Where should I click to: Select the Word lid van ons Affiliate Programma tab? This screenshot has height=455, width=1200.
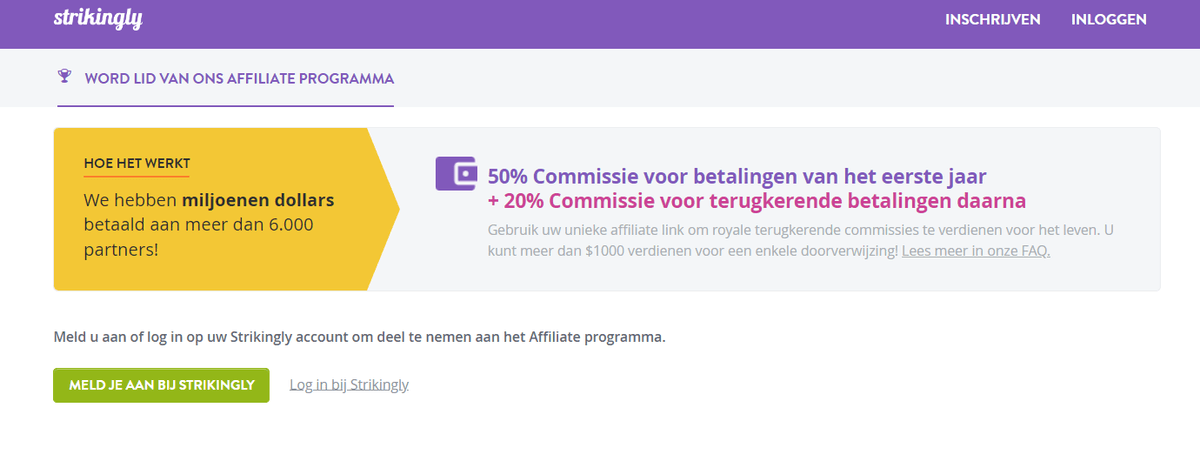[226, 77]
